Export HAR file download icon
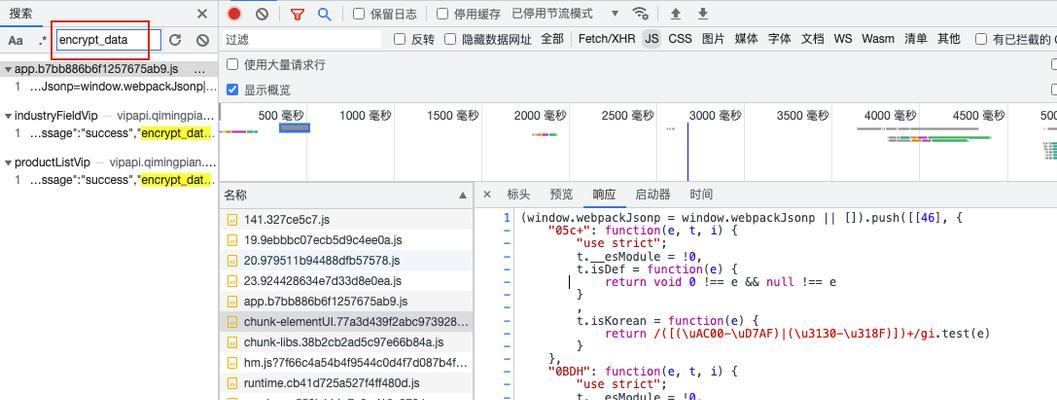The width and height of the screenshot is (1057, 400). pyautogui.click(x=702, y=13)
